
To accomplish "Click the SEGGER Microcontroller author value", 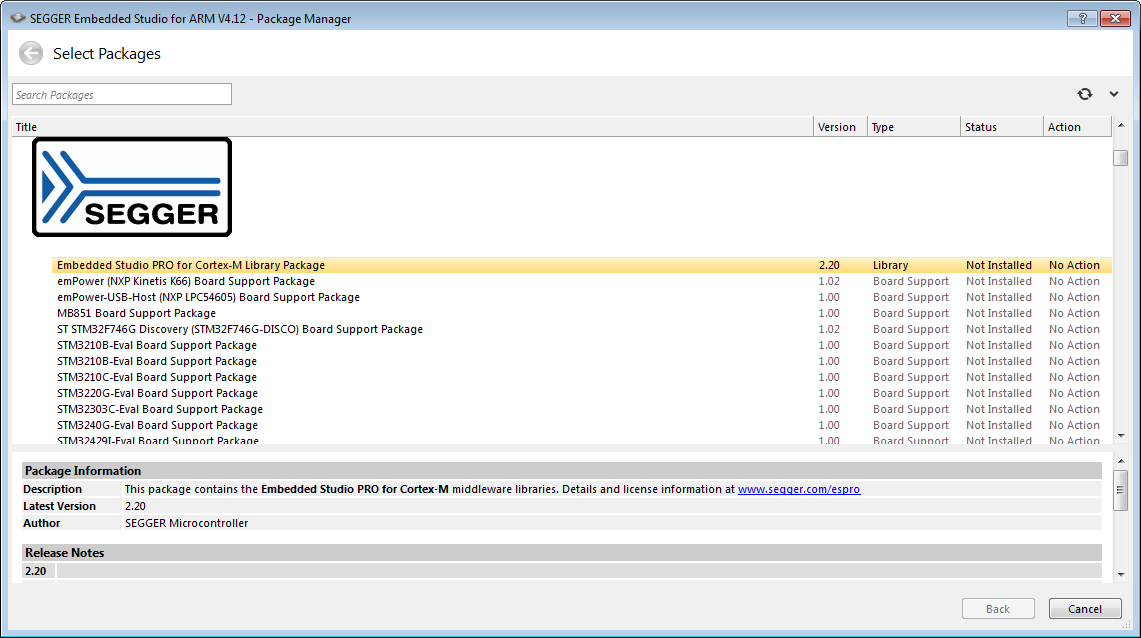I will coord(186,523).
